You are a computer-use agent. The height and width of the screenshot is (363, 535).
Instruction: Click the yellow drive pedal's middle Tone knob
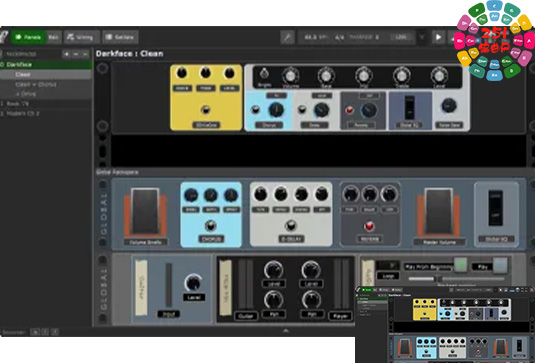pyautogui.click(x=205, y=73)
